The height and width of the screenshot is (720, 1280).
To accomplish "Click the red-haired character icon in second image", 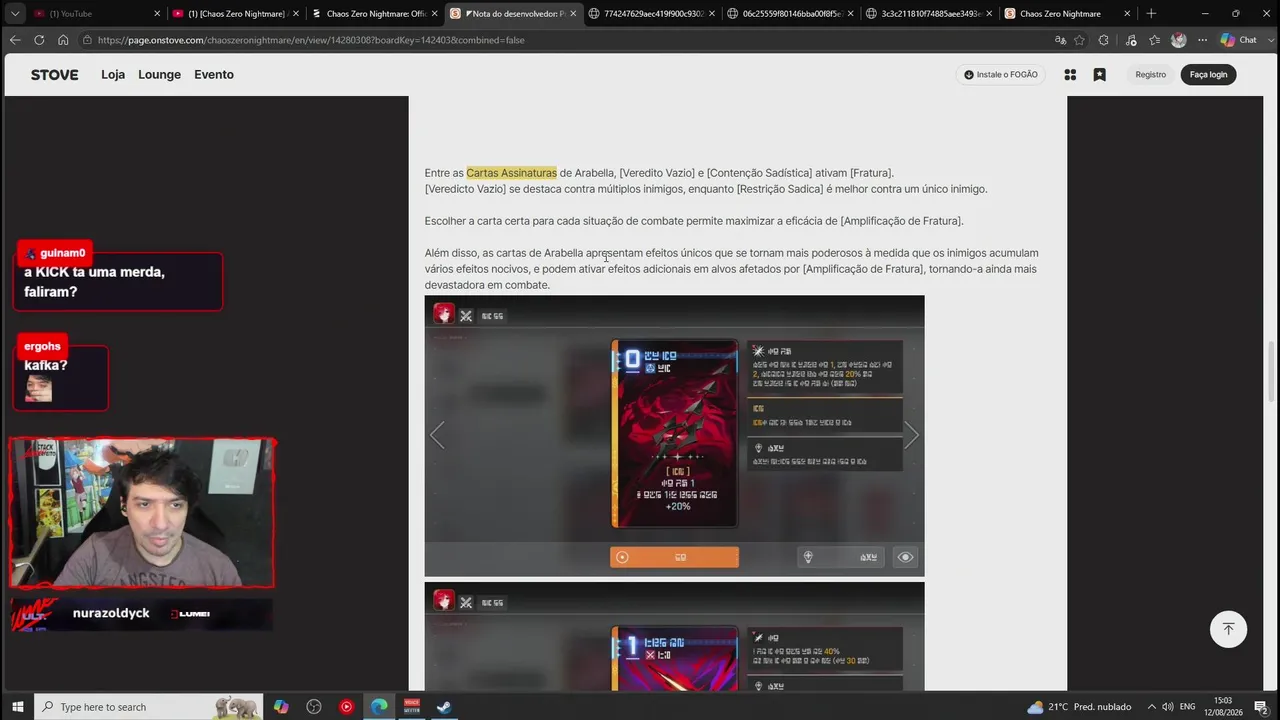I will (444, 600).
